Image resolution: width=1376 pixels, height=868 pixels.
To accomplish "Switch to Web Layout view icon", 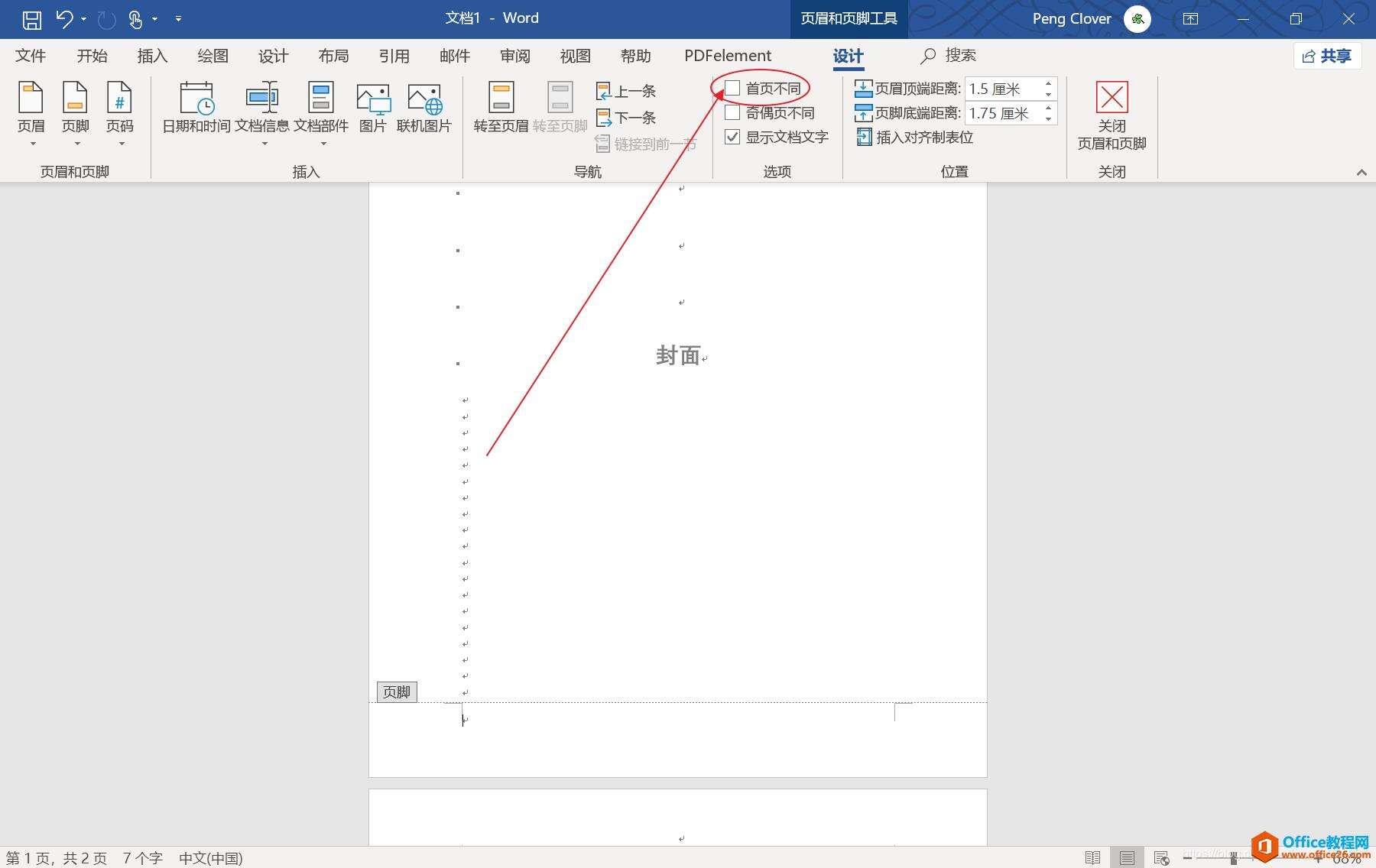I will point(1161,858).
